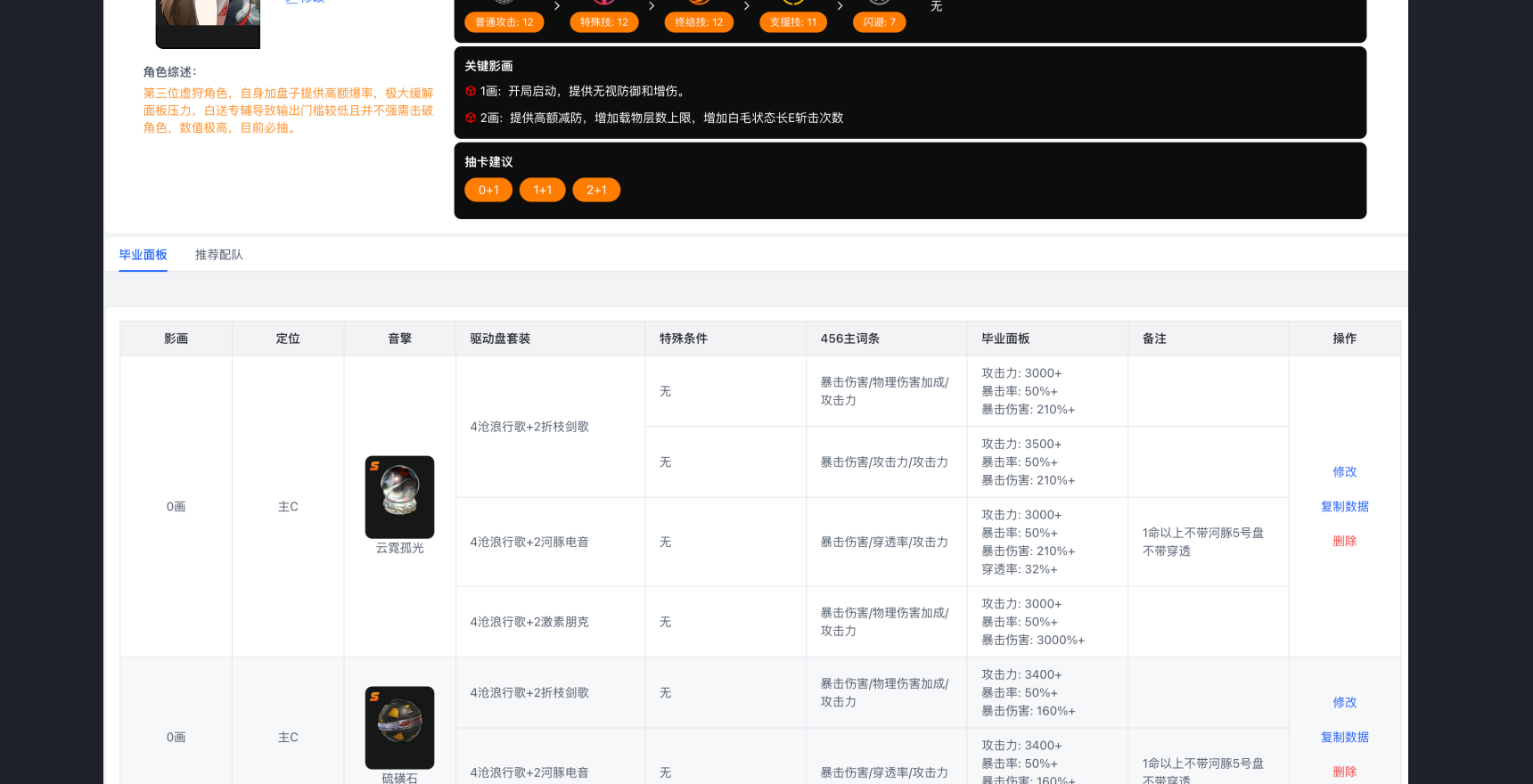Select the 毕业面板 tab
The image size is (1533, 784).
[x=143, y=255]
